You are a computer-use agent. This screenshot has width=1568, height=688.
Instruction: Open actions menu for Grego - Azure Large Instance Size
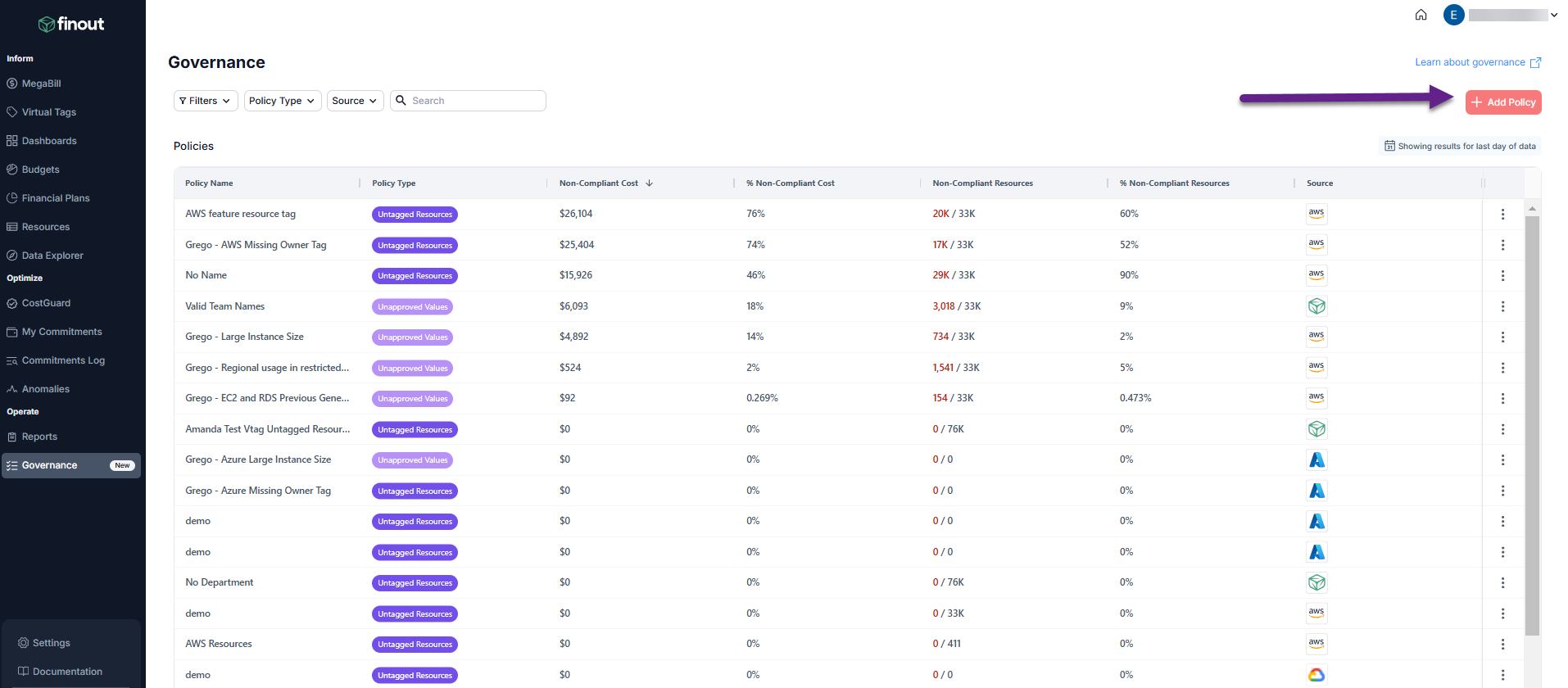(1502, 460)
